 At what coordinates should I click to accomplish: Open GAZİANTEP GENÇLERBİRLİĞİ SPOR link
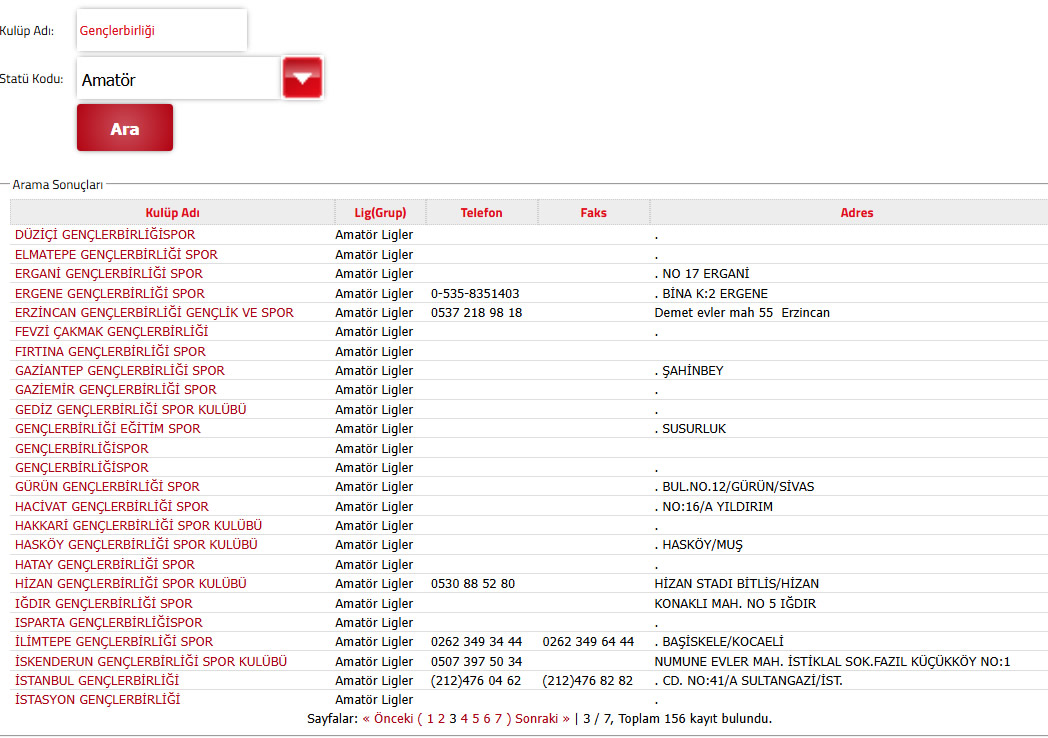[x=120, y=370]
